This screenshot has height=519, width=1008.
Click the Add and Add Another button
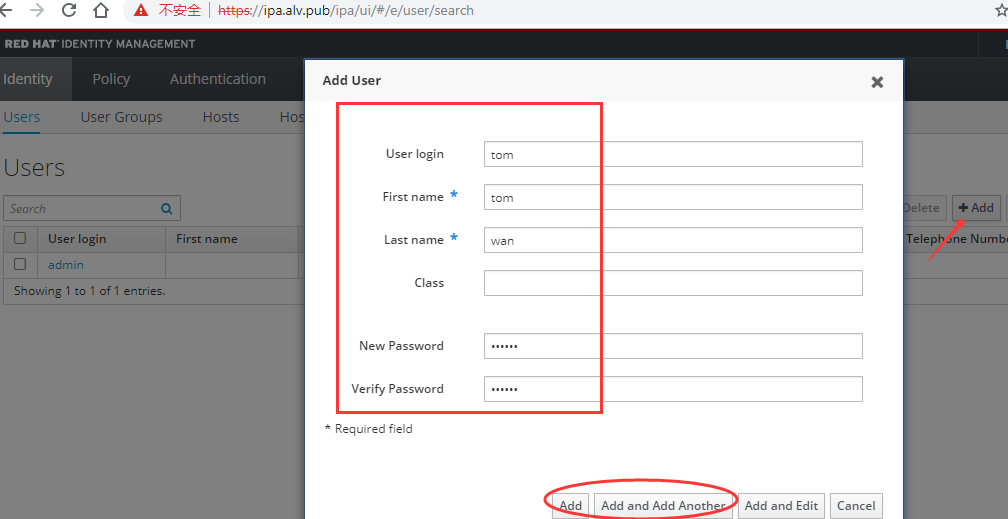pyautogui.click(x=663, y=505)
